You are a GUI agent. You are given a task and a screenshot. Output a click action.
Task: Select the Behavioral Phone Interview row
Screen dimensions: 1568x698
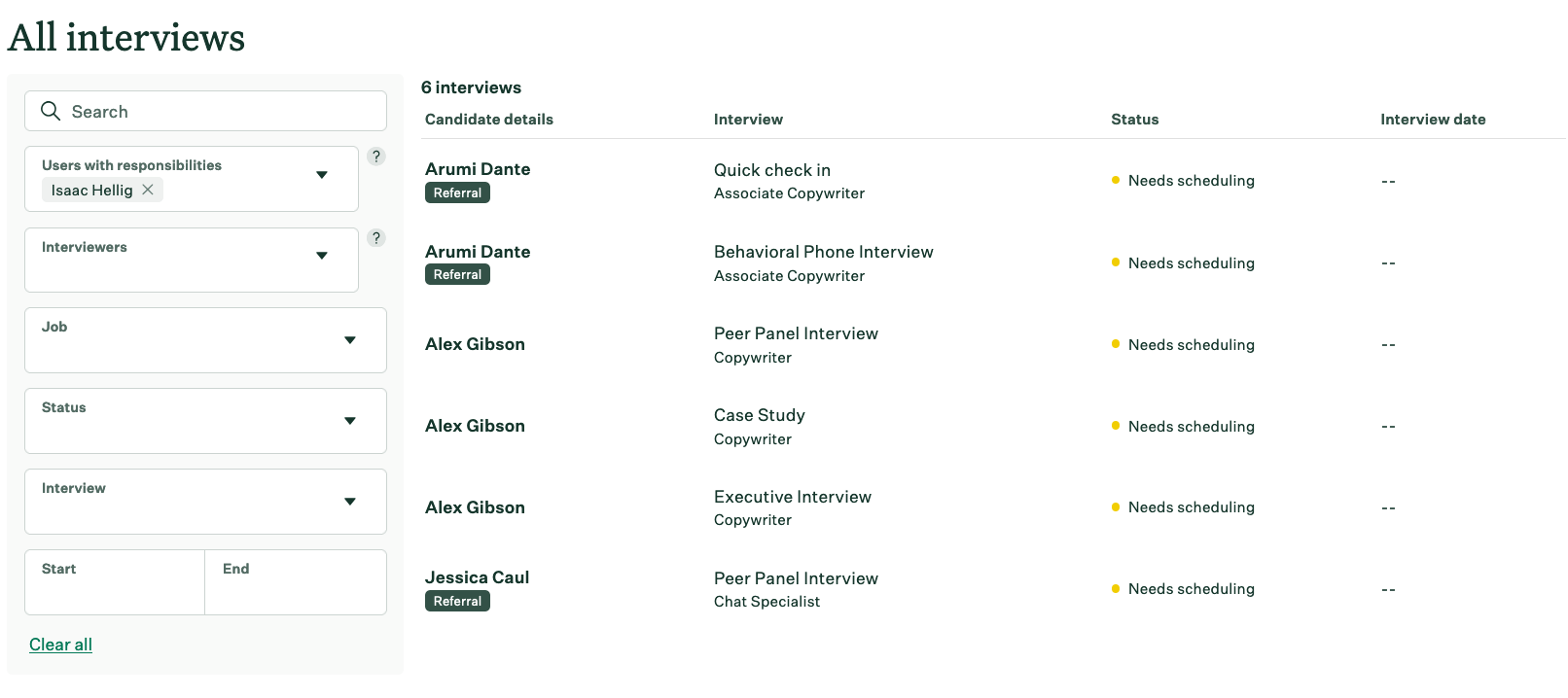click(x=823, y=253)
